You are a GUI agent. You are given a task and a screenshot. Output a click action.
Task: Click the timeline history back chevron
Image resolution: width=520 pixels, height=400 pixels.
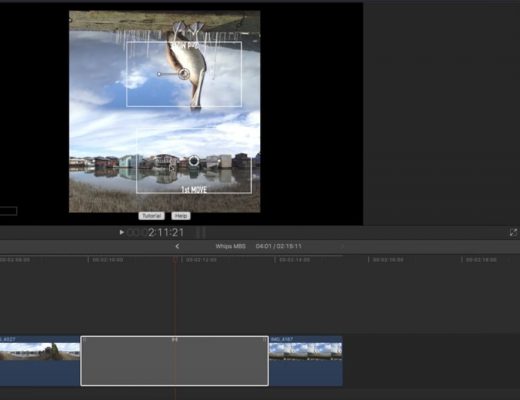pyautogui.click(x=177, y=246)
